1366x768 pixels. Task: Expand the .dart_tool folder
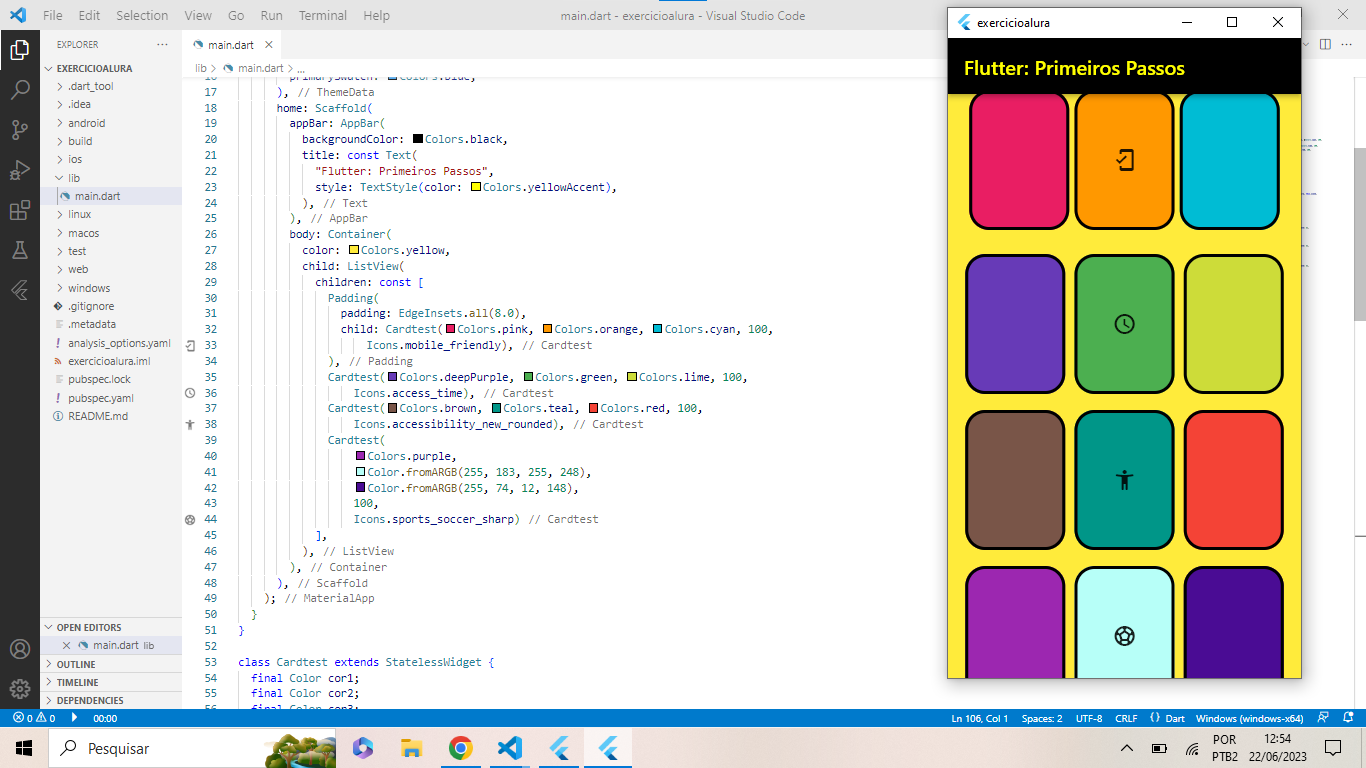pyautogui.click(x=111, y=87)
